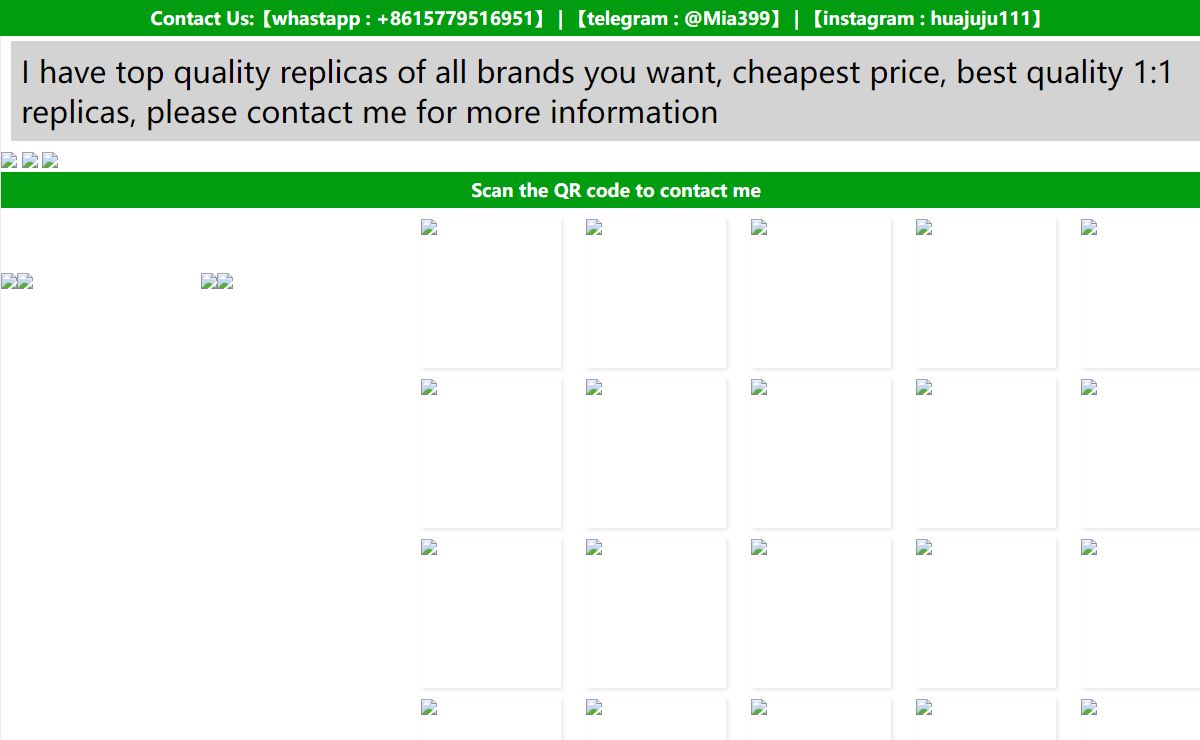Click the second broken image icon below the gray banner

(30, 160)
